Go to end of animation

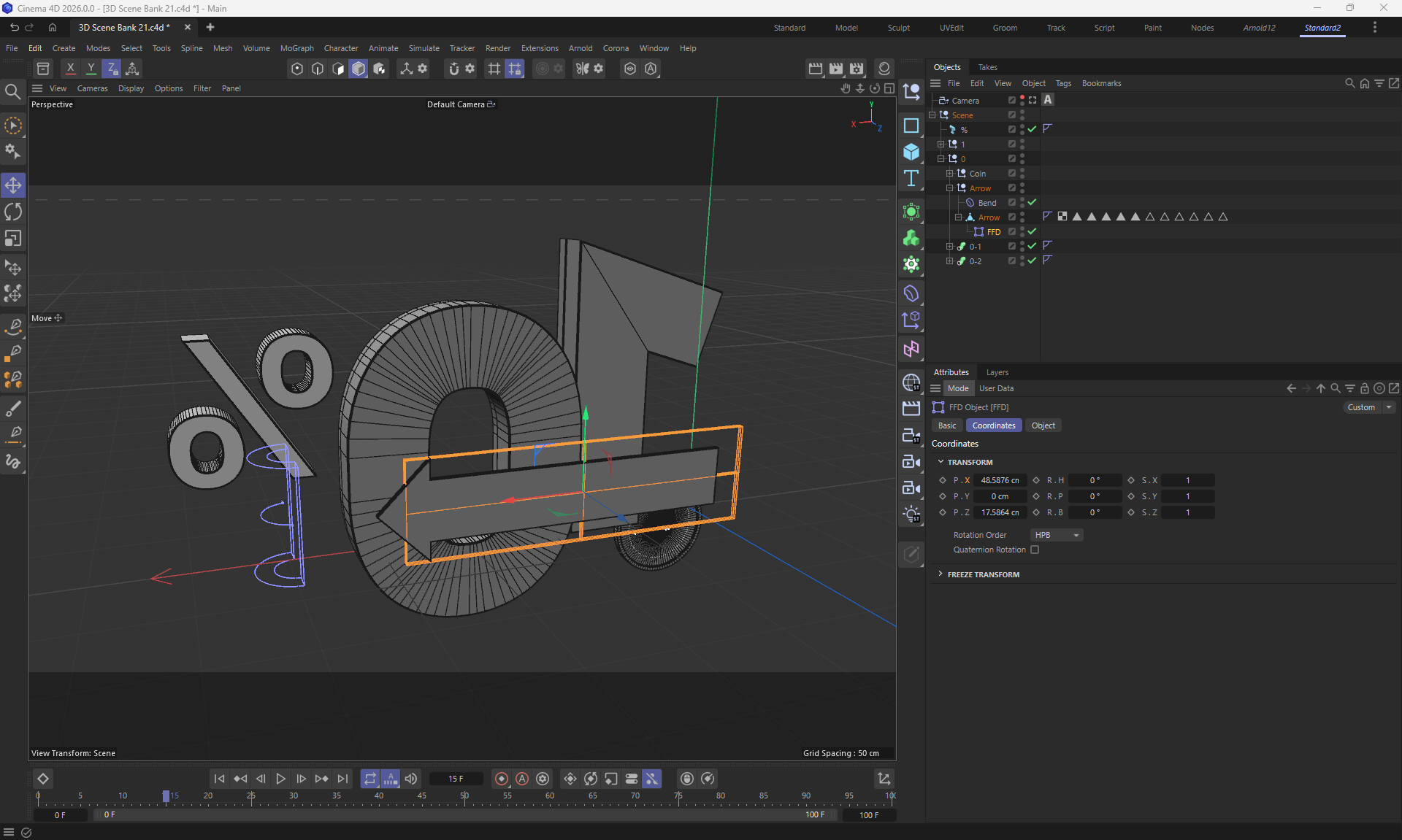342,779
